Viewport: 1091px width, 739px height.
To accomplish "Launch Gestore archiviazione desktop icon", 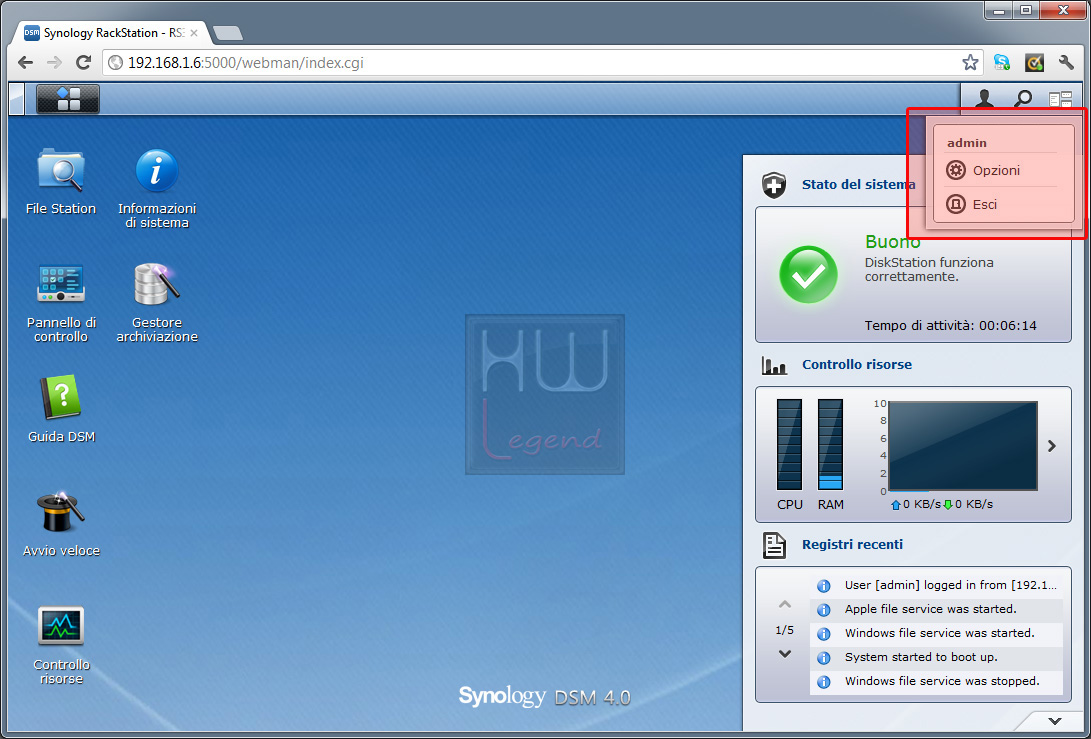I will coord(157,302).
